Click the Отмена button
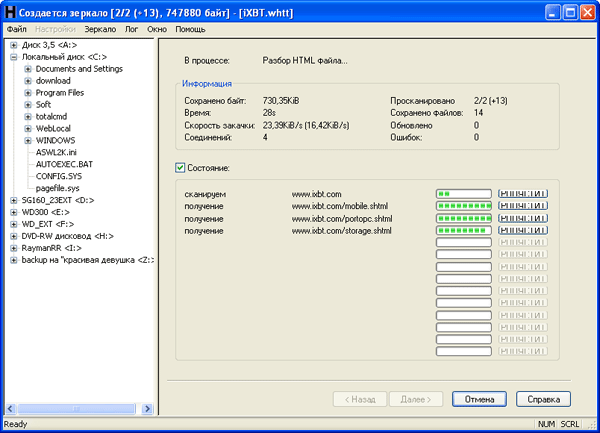600x433 pixels. tap(479, 399)
